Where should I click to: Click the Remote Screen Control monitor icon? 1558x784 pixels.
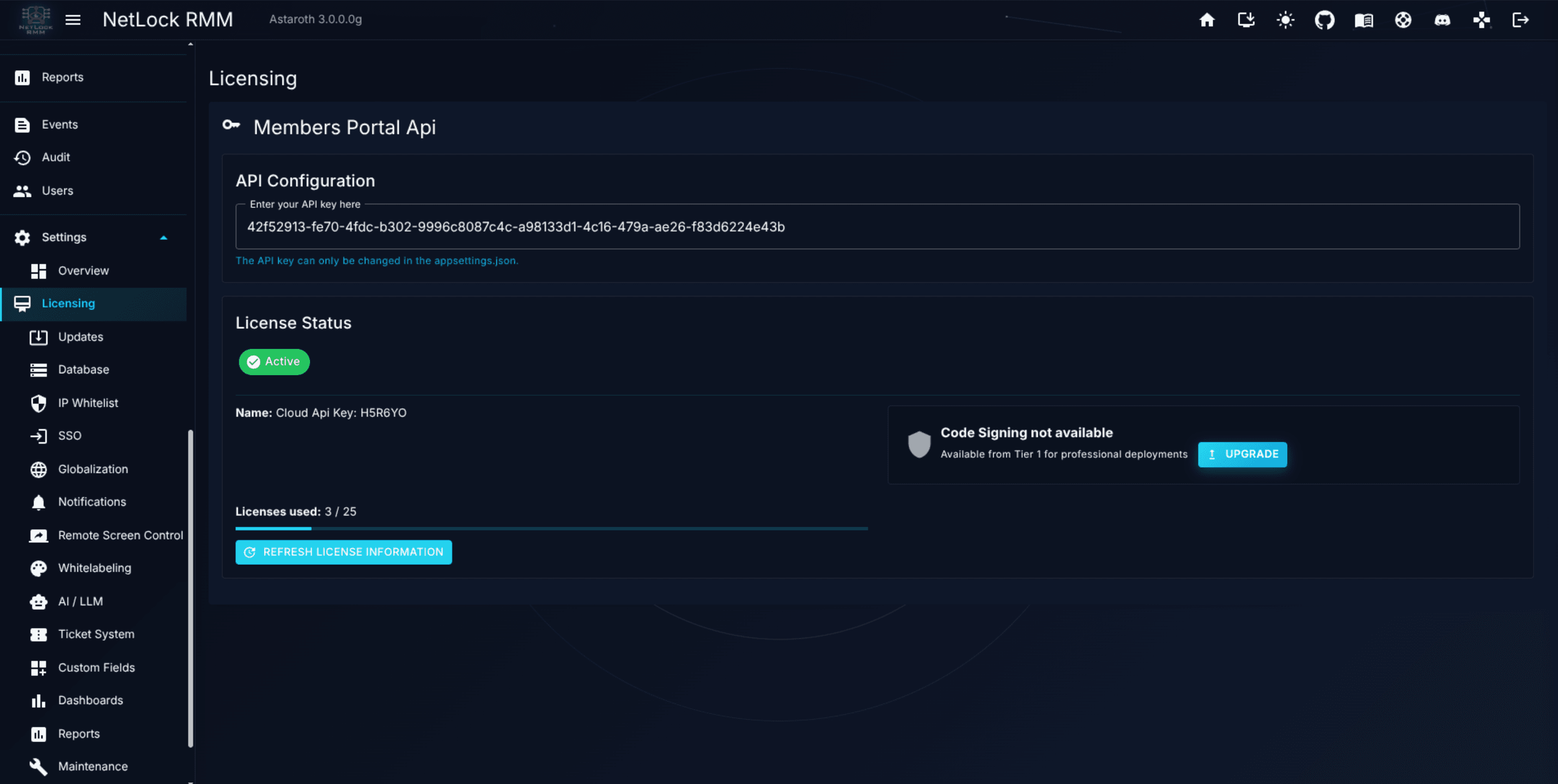[39, 536]
